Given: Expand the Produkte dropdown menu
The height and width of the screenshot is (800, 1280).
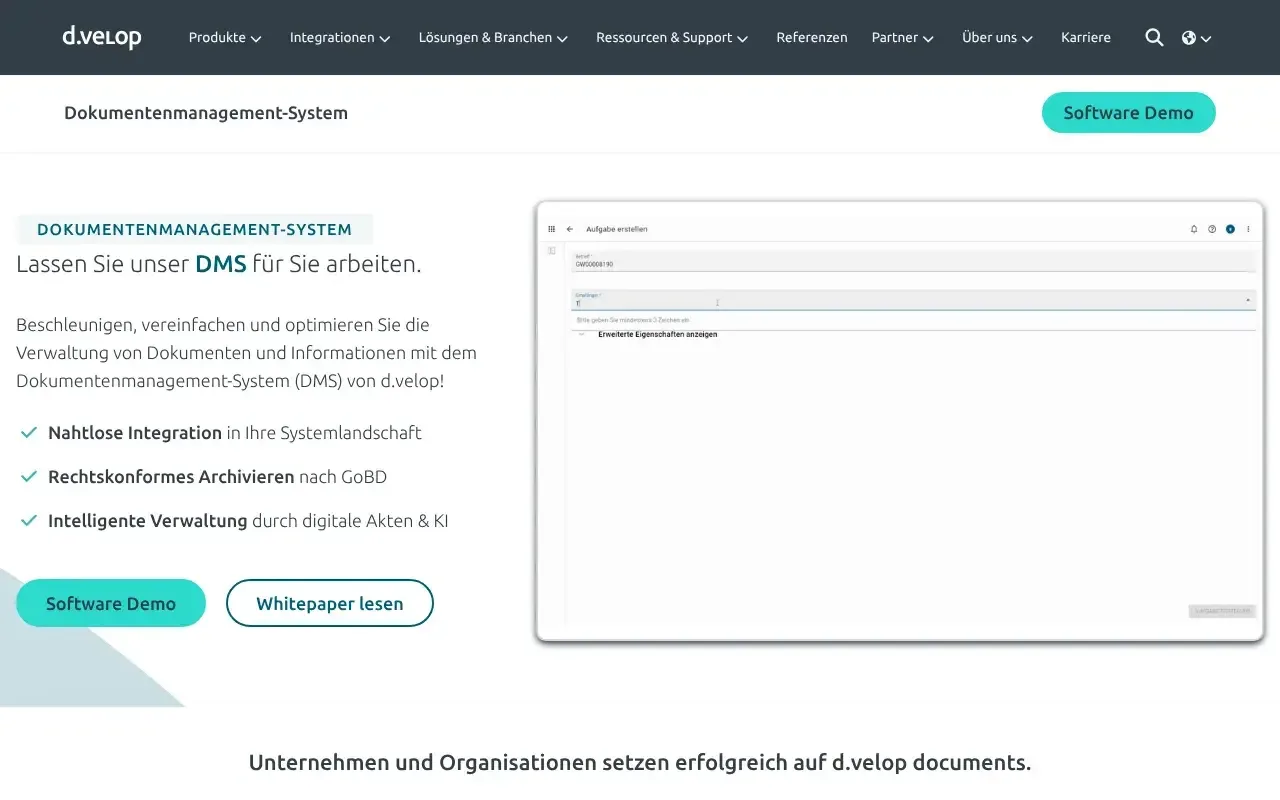Looking at the screenshot, I should (224, 37).
